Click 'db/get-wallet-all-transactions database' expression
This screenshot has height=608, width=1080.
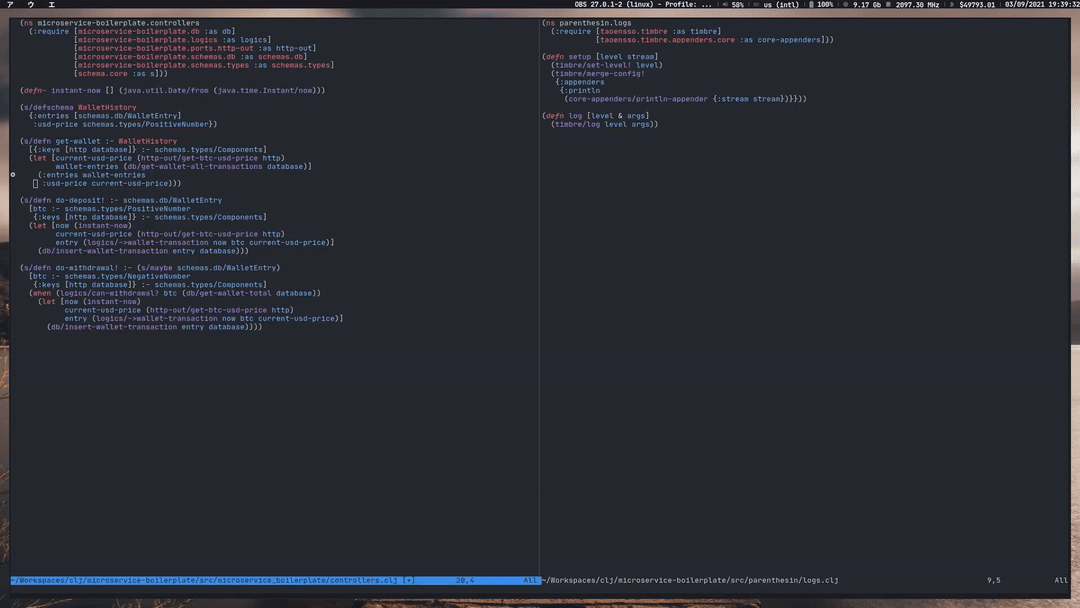pos(216,167)
